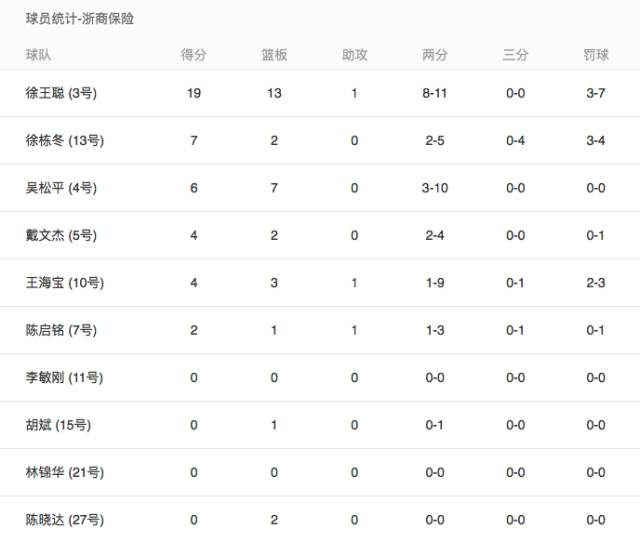The width and height of the screenshot is (640, 542).
Task: Select the 助攻 column header
Action: [x=354, y=55]
